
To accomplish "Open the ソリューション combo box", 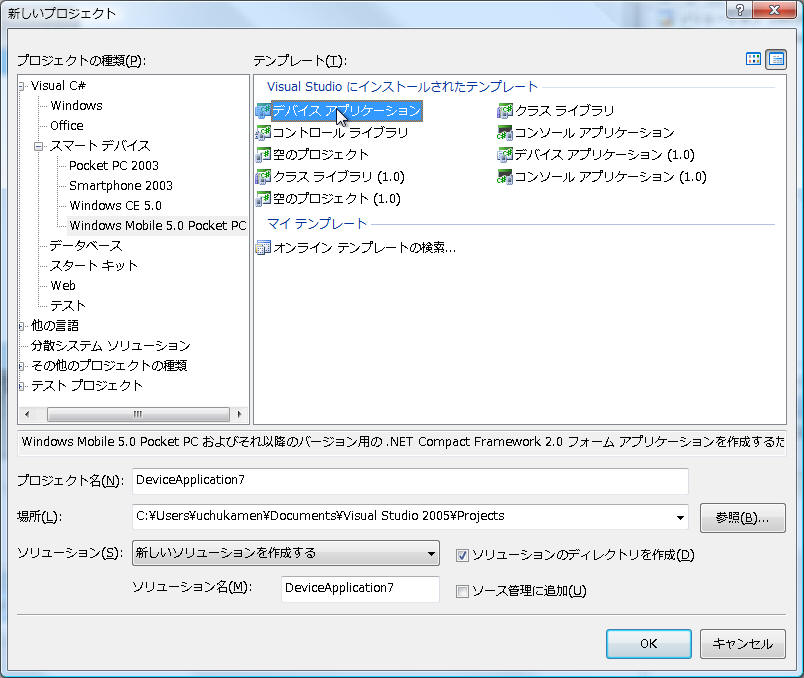I will (286, 553).
